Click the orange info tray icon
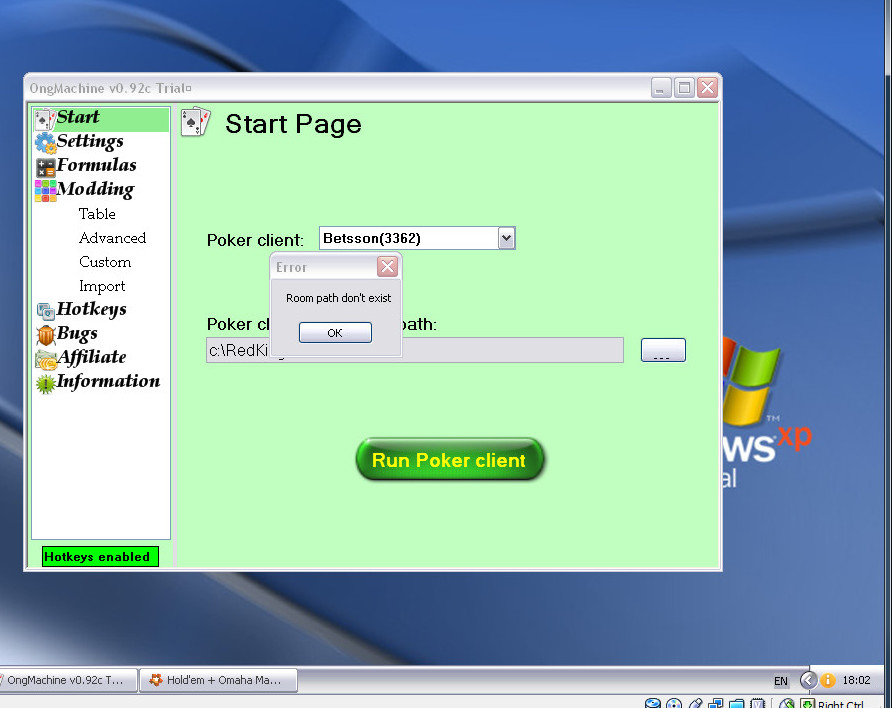This screenshot has height=708, width=892. pyautogui.click(x=828, y=680)
